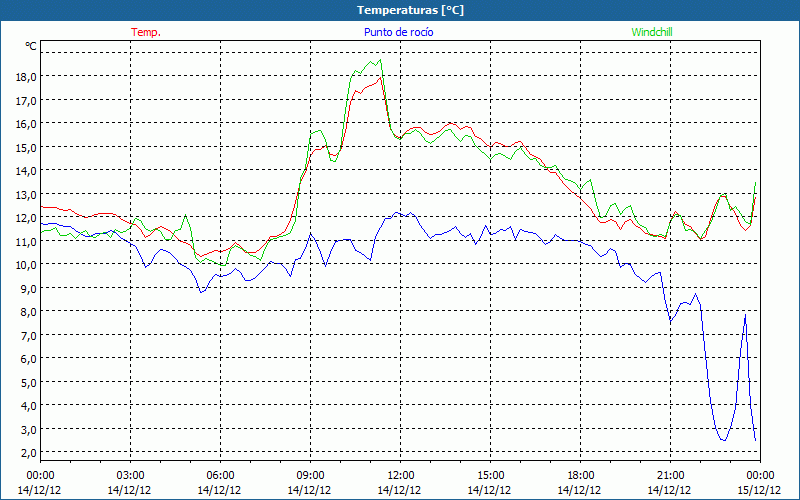This screenshot has height=500, width=800.
Task: Click the 15/12/12 date label
Action: tap(759, 490)
